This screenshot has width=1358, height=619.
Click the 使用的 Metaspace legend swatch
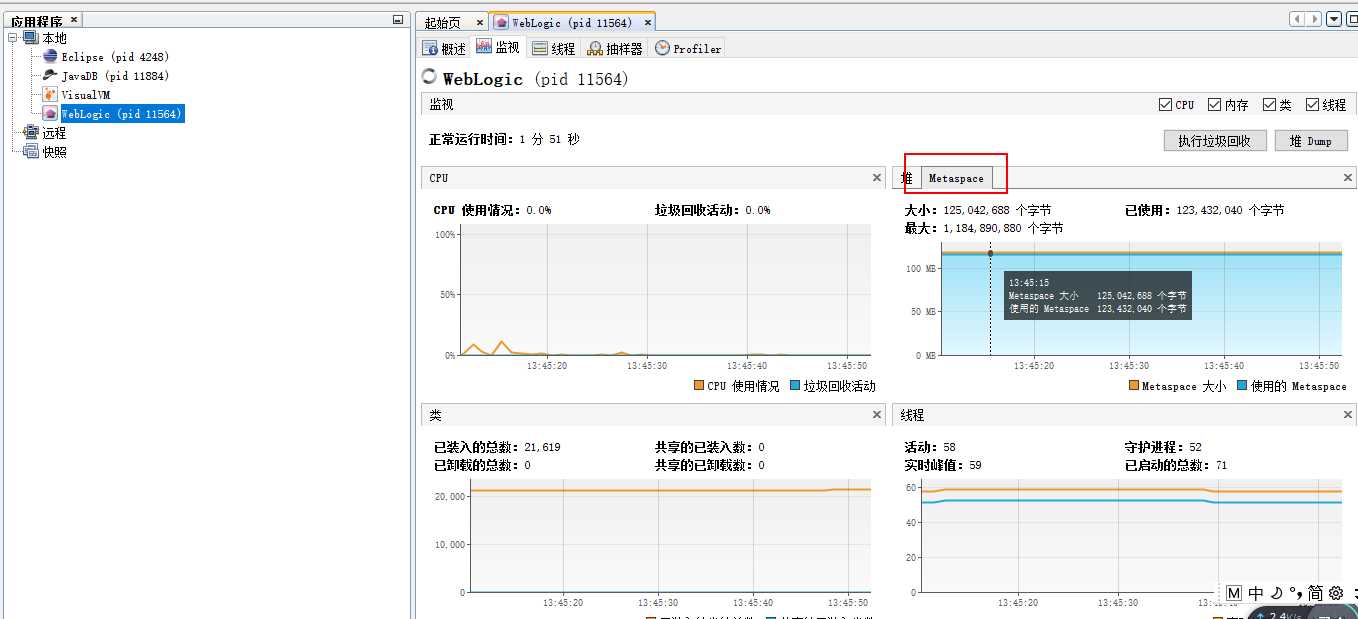click(x=1242, y=385)
